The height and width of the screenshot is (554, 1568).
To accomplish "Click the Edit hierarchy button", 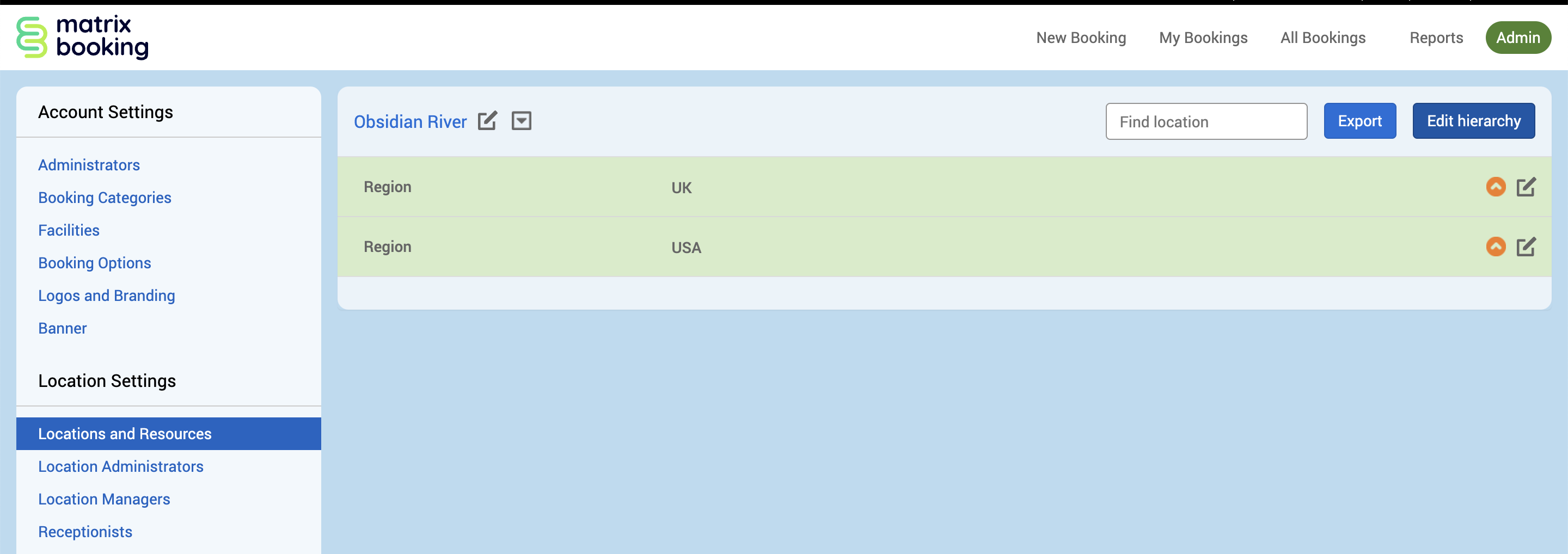I will click(x=1473, y=121).
